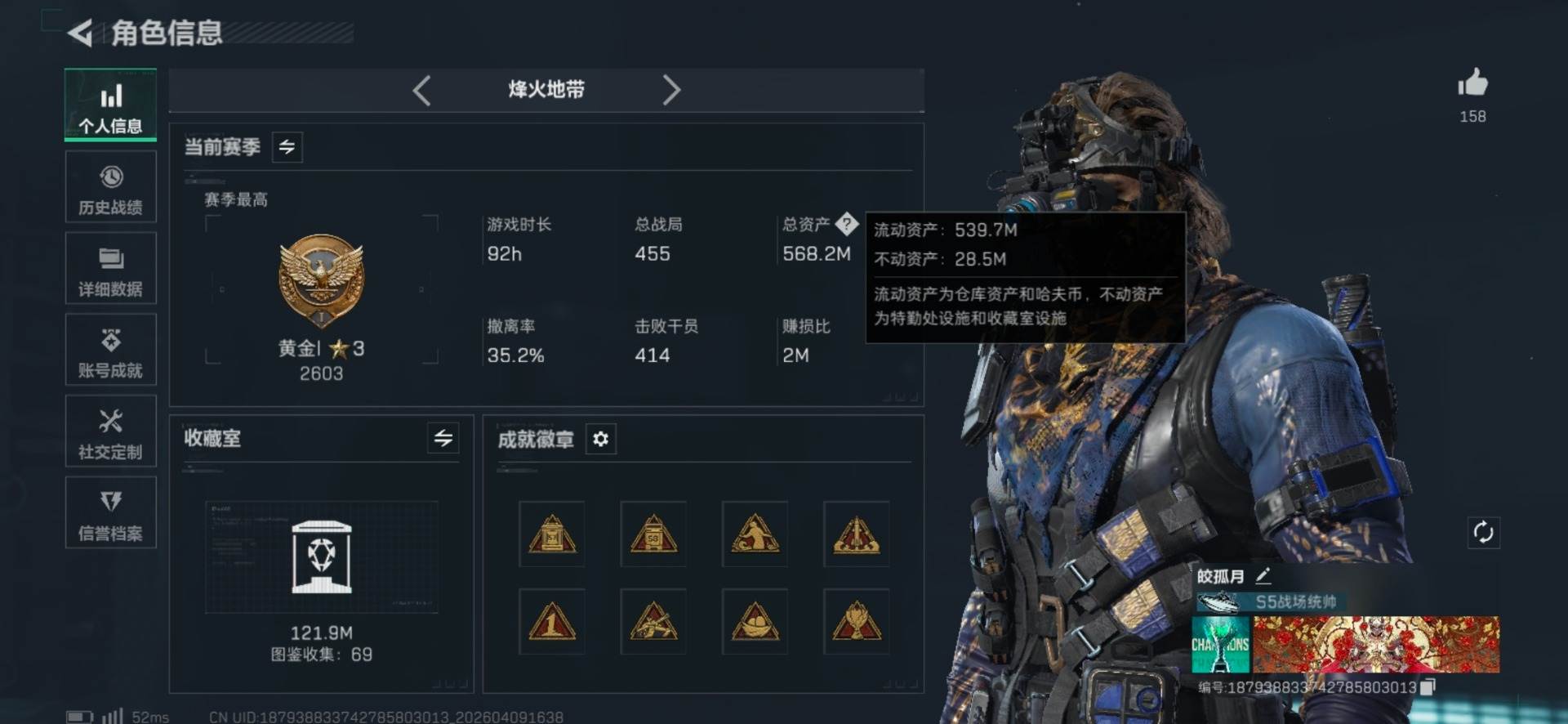Open the 个人信息 sidebar tab

(110, 105)
